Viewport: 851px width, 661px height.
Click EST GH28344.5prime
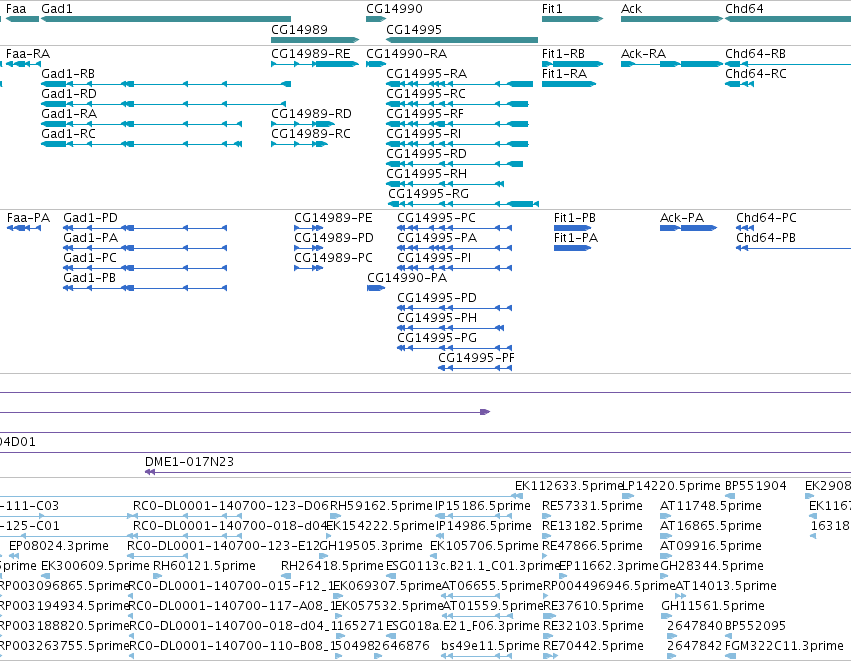(712, 566)
